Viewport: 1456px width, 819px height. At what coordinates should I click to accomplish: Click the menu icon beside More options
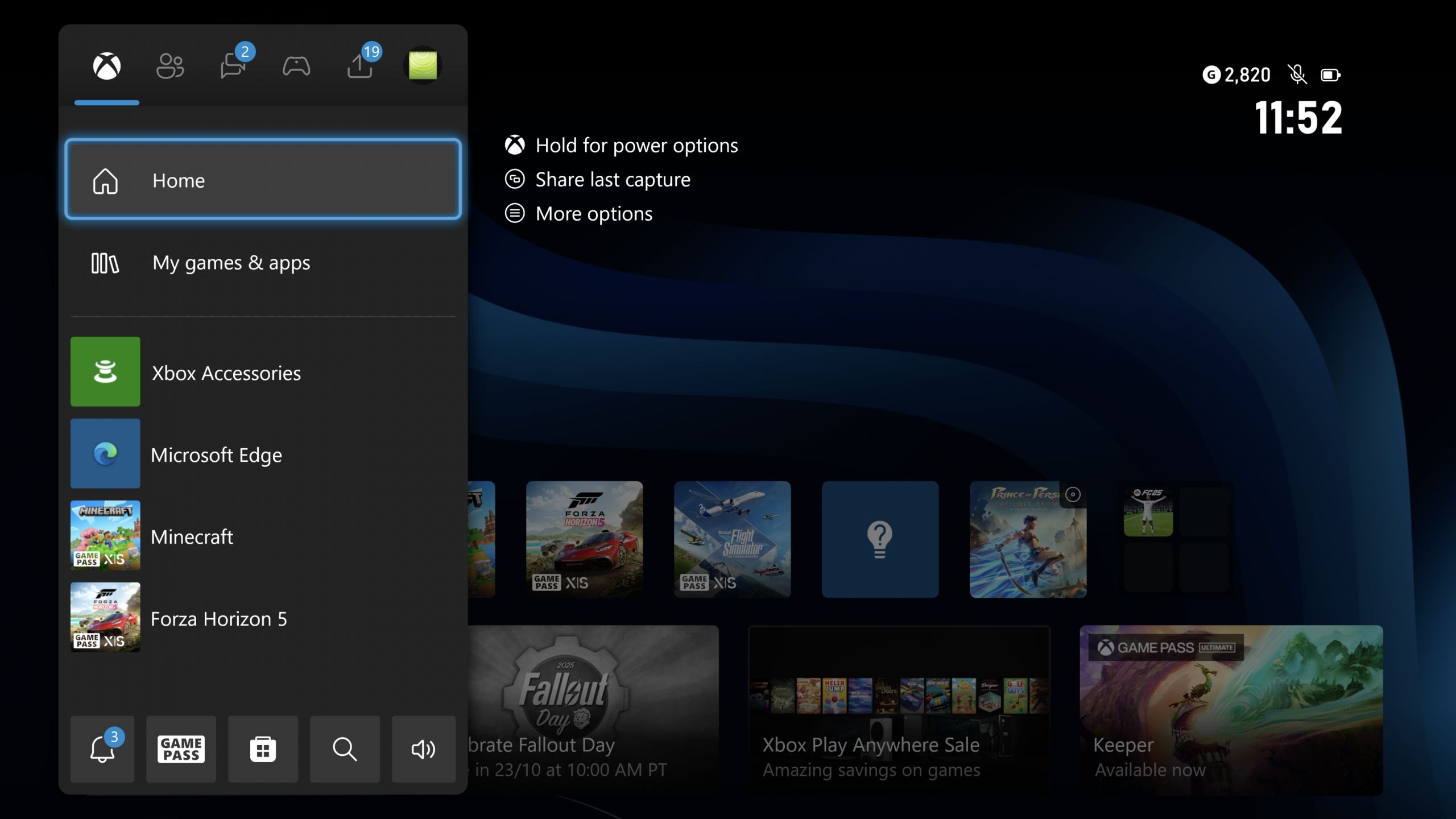pos(515,213)
